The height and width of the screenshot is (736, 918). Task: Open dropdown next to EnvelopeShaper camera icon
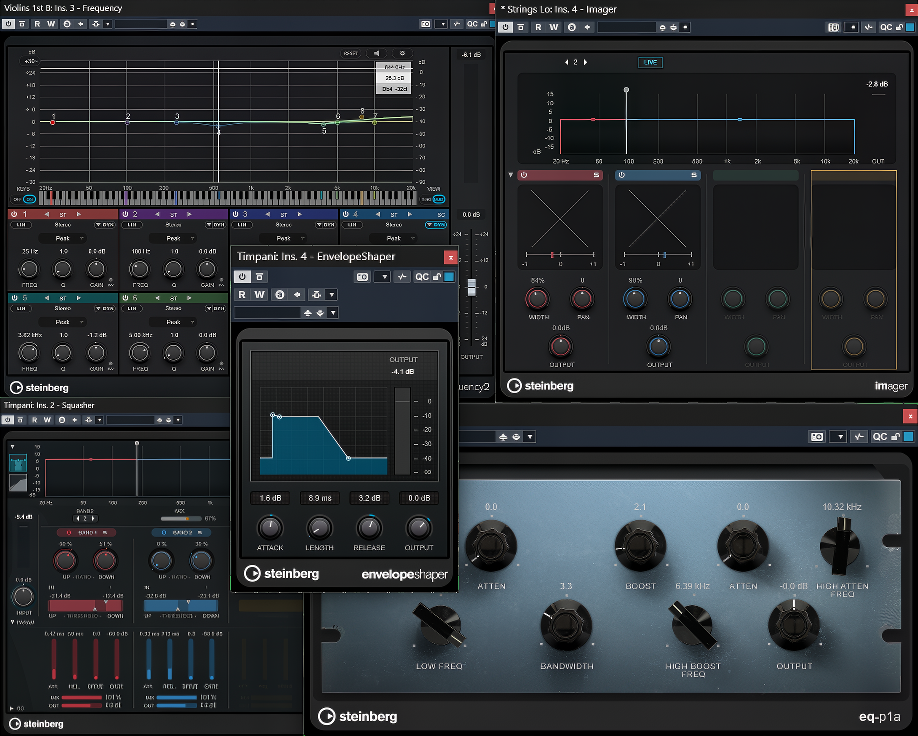(382, 276)
